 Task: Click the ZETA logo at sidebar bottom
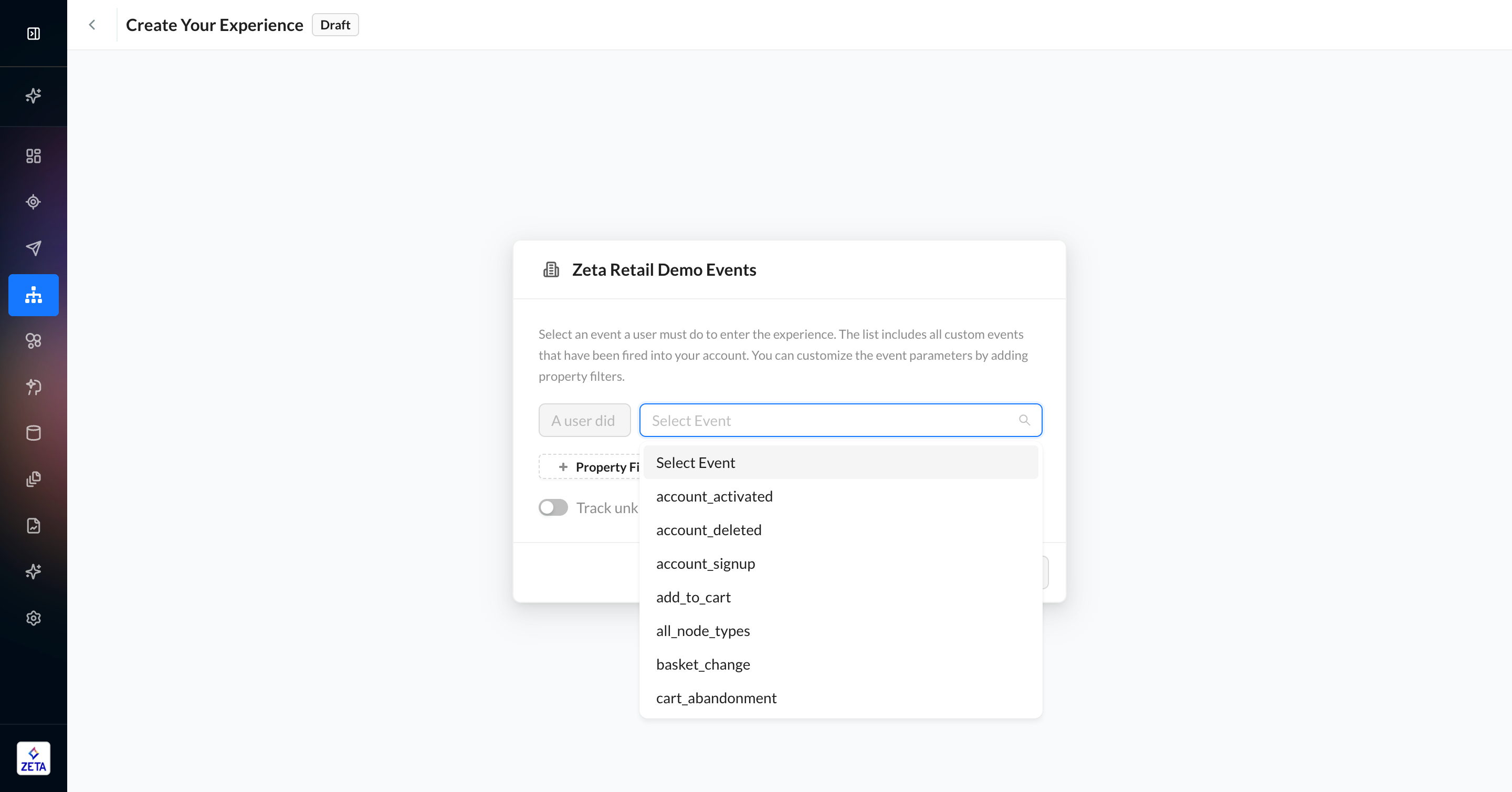tap(34, 758)
